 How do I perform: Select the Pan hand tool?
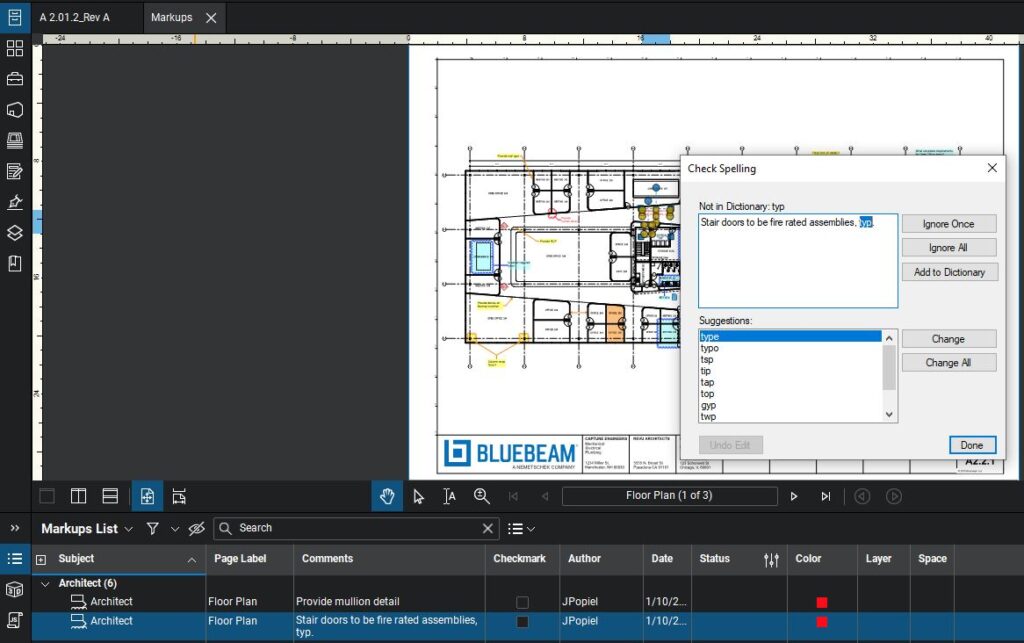(387, 496)
